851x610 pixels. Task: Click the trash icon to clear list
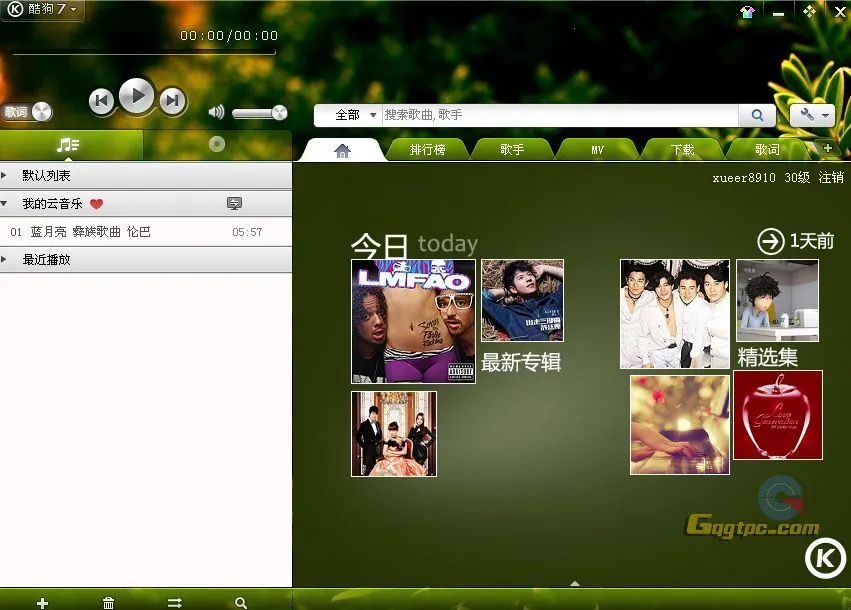108,603
